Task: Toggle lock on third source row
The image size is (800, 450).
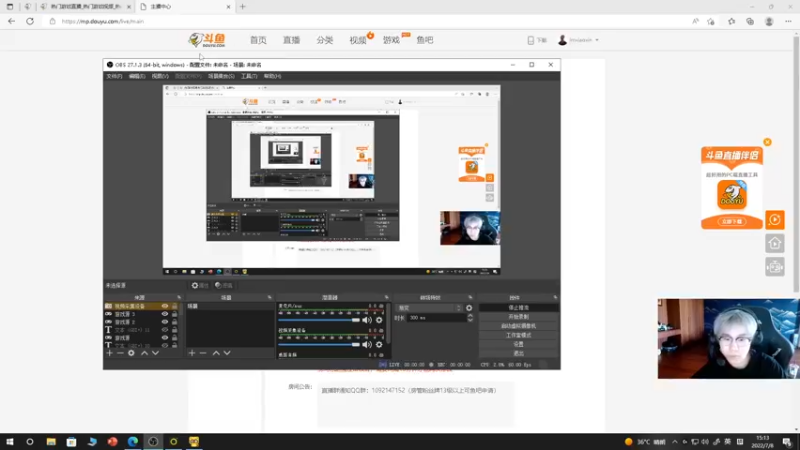Action: 174,322
